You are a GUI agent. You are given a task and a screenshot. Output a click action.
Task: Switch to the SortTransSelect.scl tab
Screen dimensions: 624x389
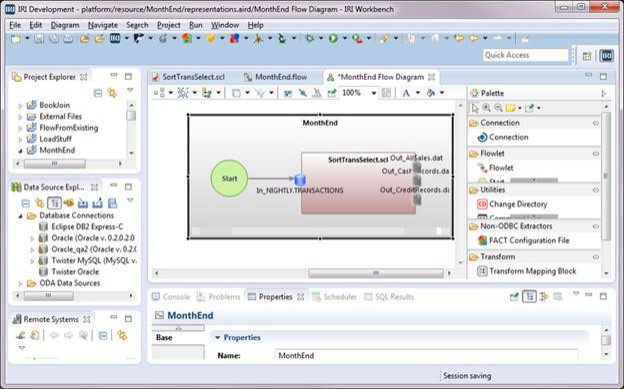pyautogui.click(x=189, y=77)
